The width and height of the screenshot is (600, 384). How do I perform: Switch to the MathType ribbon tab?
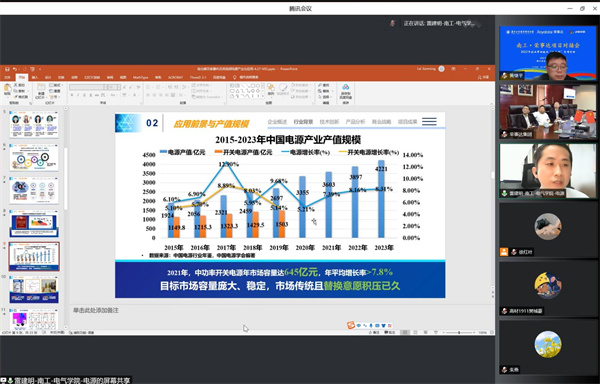140,77
